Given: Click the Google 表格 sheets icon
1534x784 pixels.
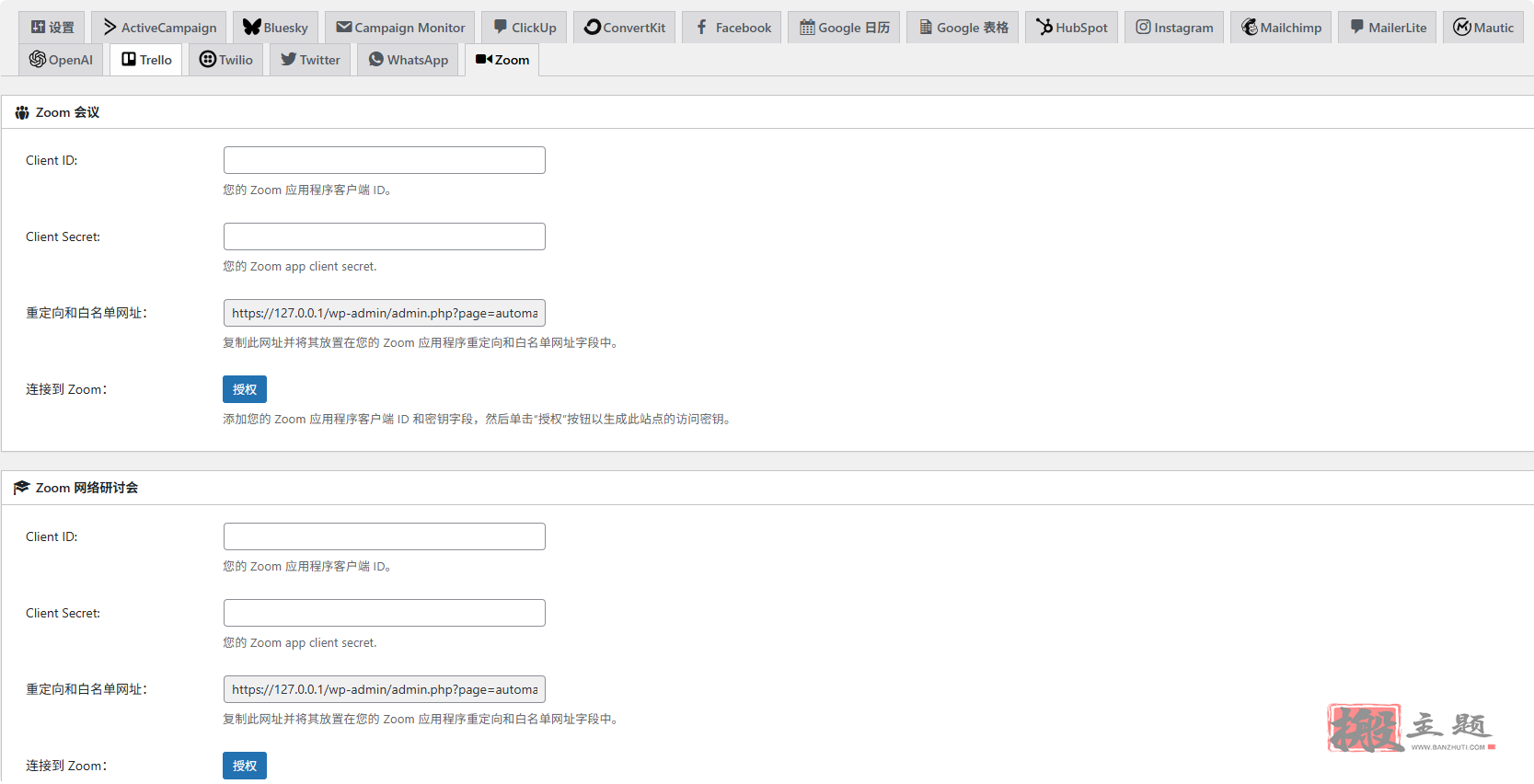Looking at the screenshot, I should 926,28.
